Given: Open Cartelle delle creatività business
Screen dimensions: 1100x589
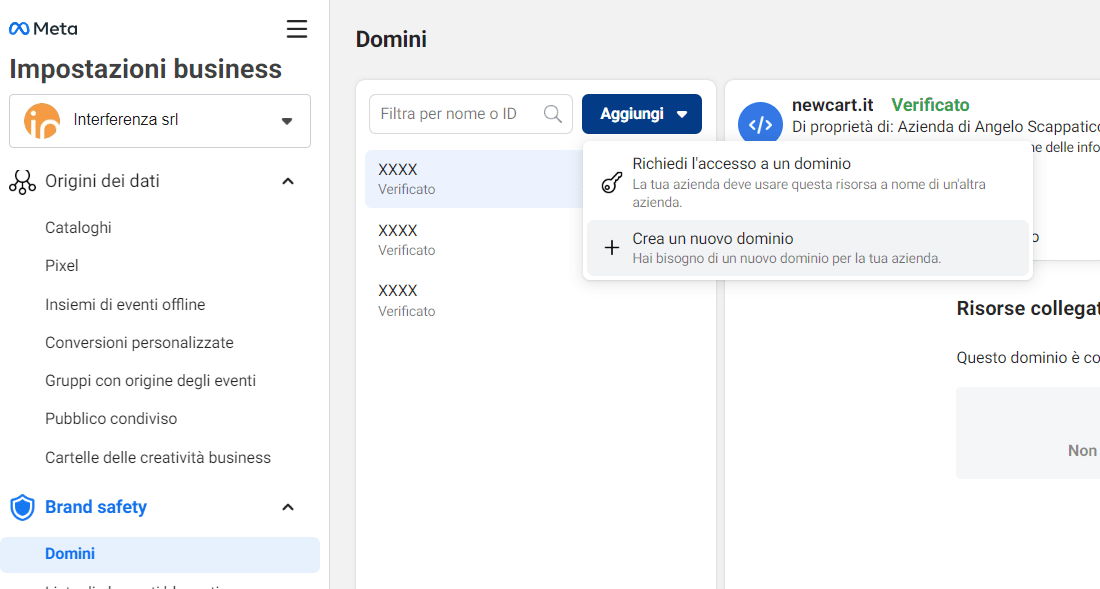Looking at the screenshot, I should (158, 458).
